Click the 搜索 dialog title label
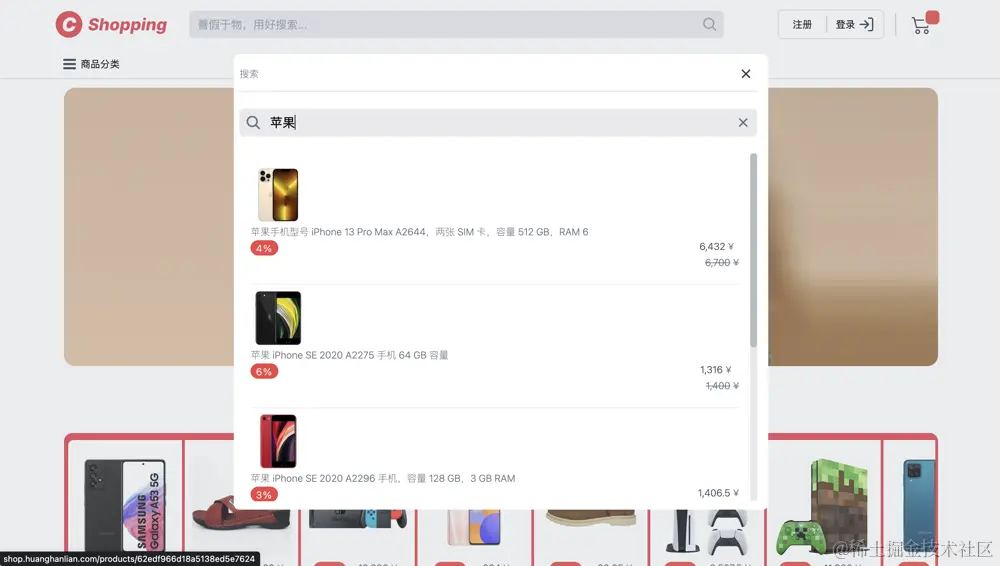Image resolution: width=1000 pixels, height=566 pixels. coord(249,74)
